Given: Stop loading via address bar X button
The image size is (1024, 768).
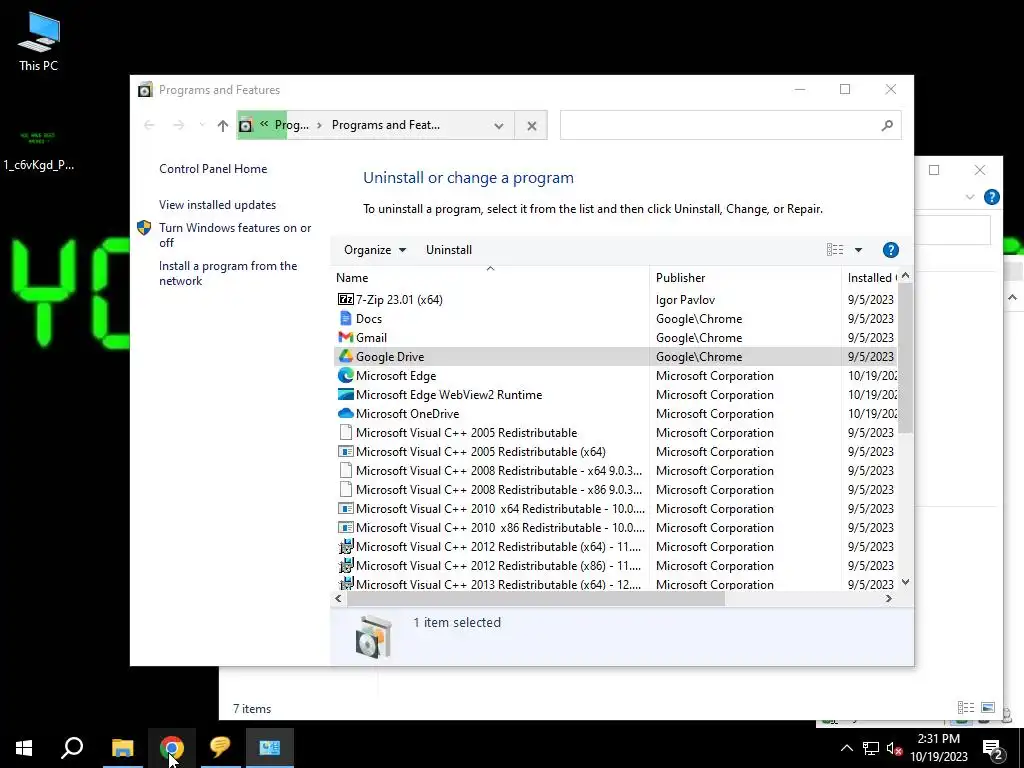Looking at the screenshot, I should pyautogui.click(x=532, y=125).
